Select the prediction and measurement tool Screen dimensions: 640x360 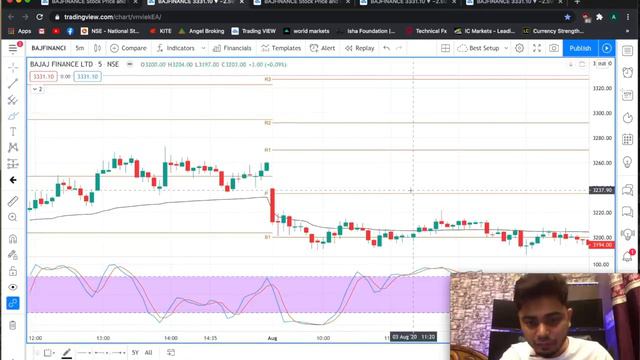pyautogui.click(x=13, y=164)
